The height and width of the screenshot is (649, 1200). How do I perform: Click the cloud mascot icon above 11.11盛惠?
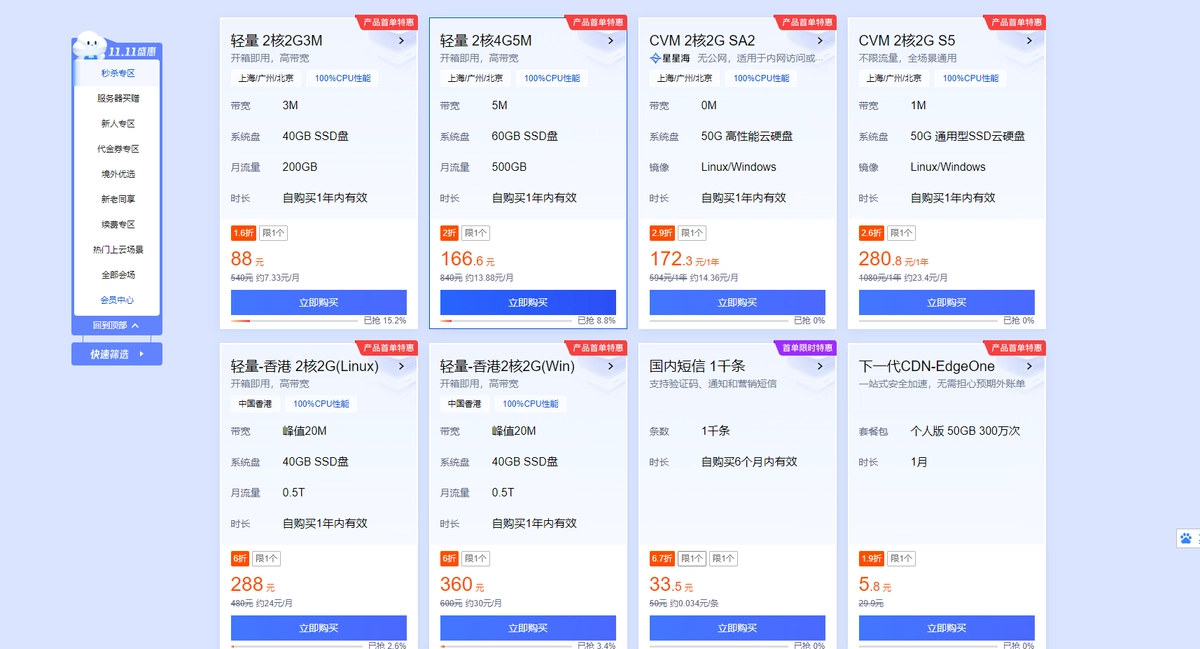[89, 44]
